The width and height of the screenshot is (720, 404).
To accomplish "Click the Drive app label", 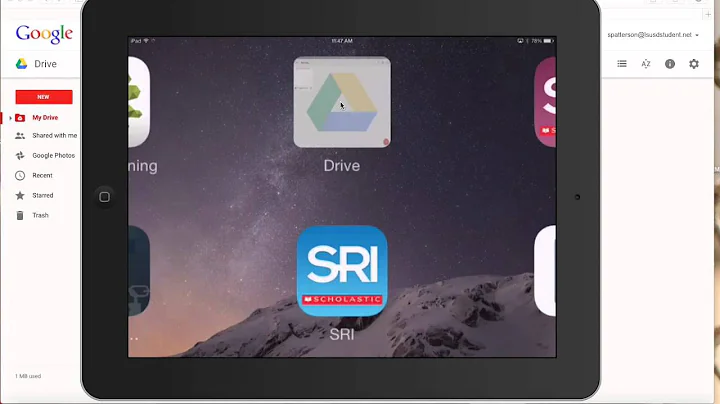I will coord(342,165).
